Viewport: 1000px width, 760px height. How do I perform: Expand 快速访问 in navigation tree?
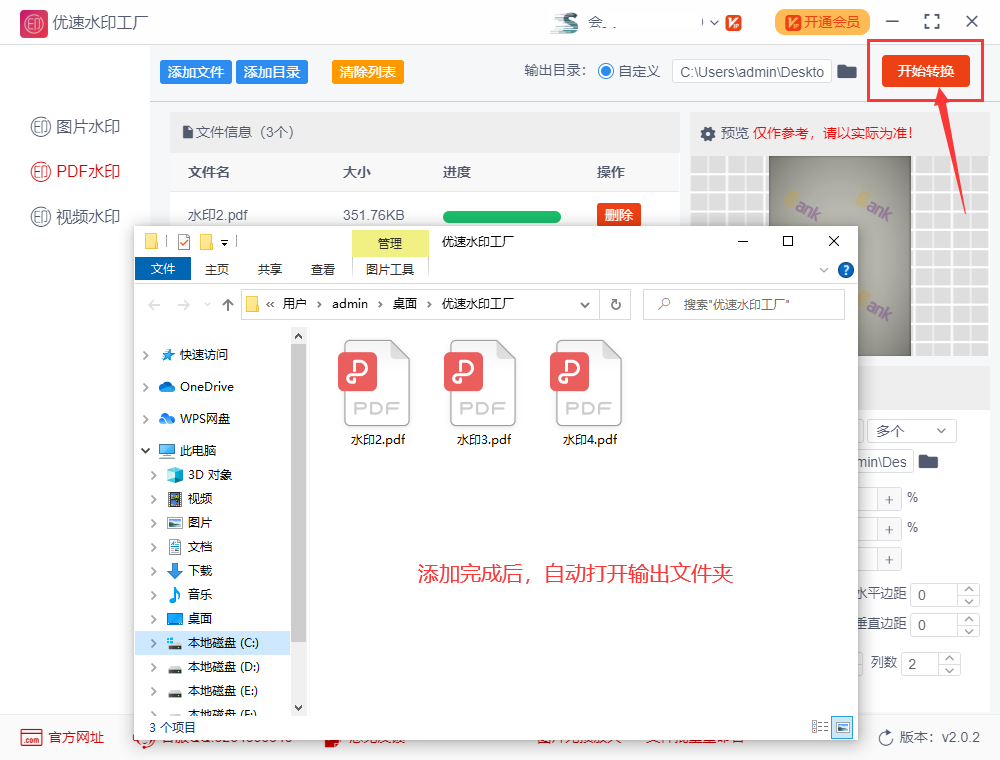point(146,355)
